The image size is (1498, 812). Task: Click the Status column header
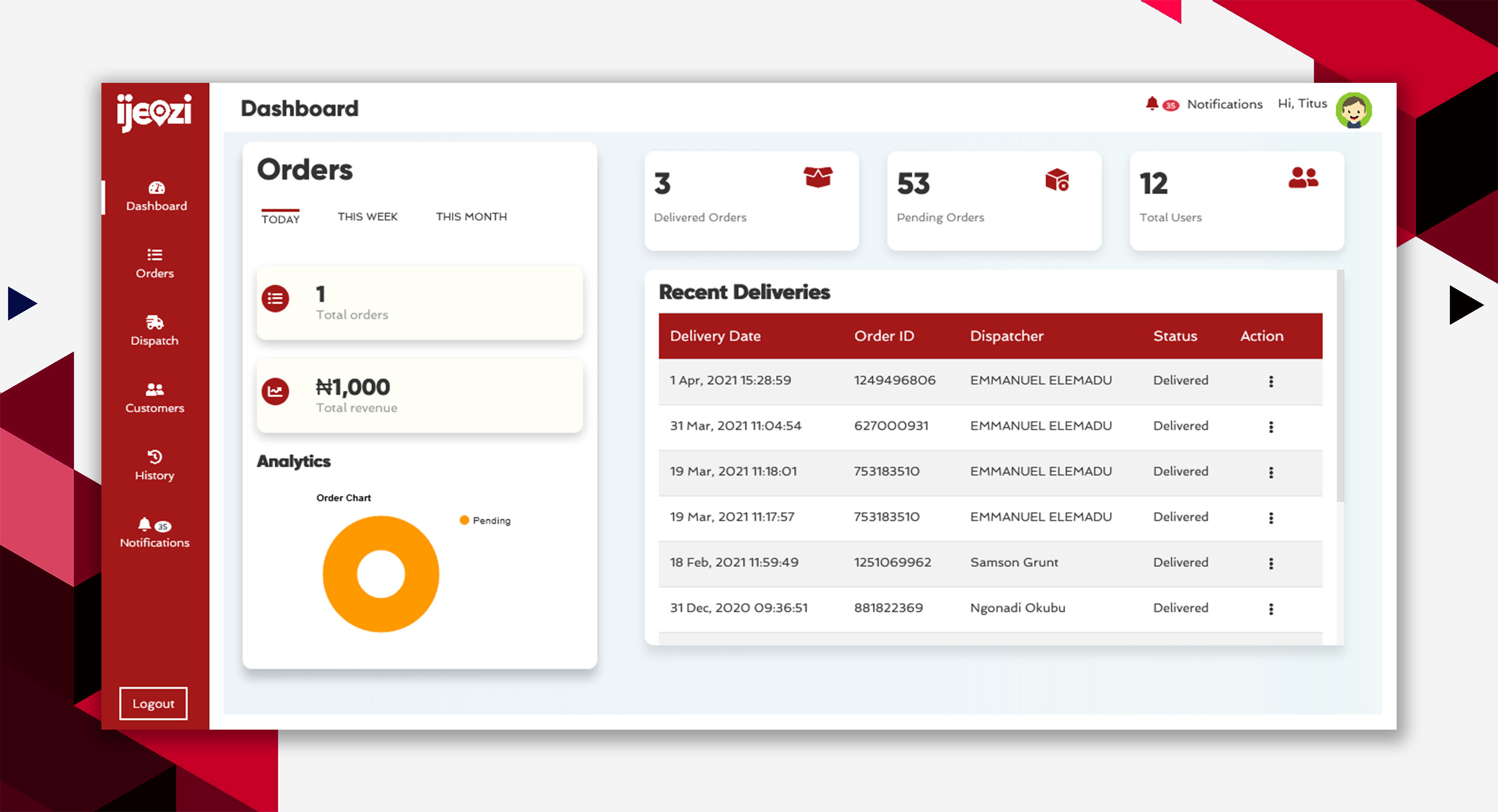[x=1175, y=336]
